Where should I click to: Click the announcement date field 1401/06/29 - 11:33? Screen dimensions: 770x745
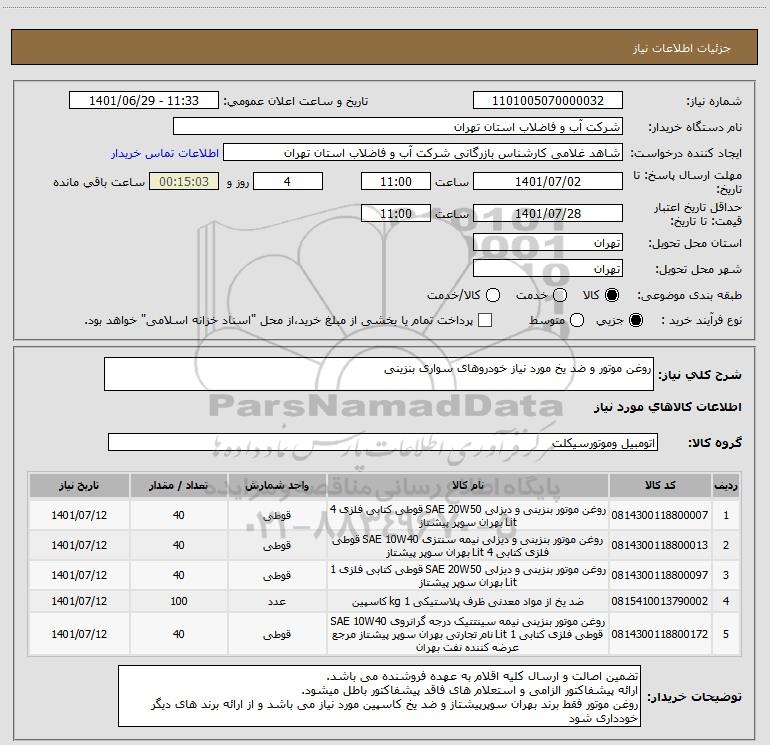tap(144, 101)
